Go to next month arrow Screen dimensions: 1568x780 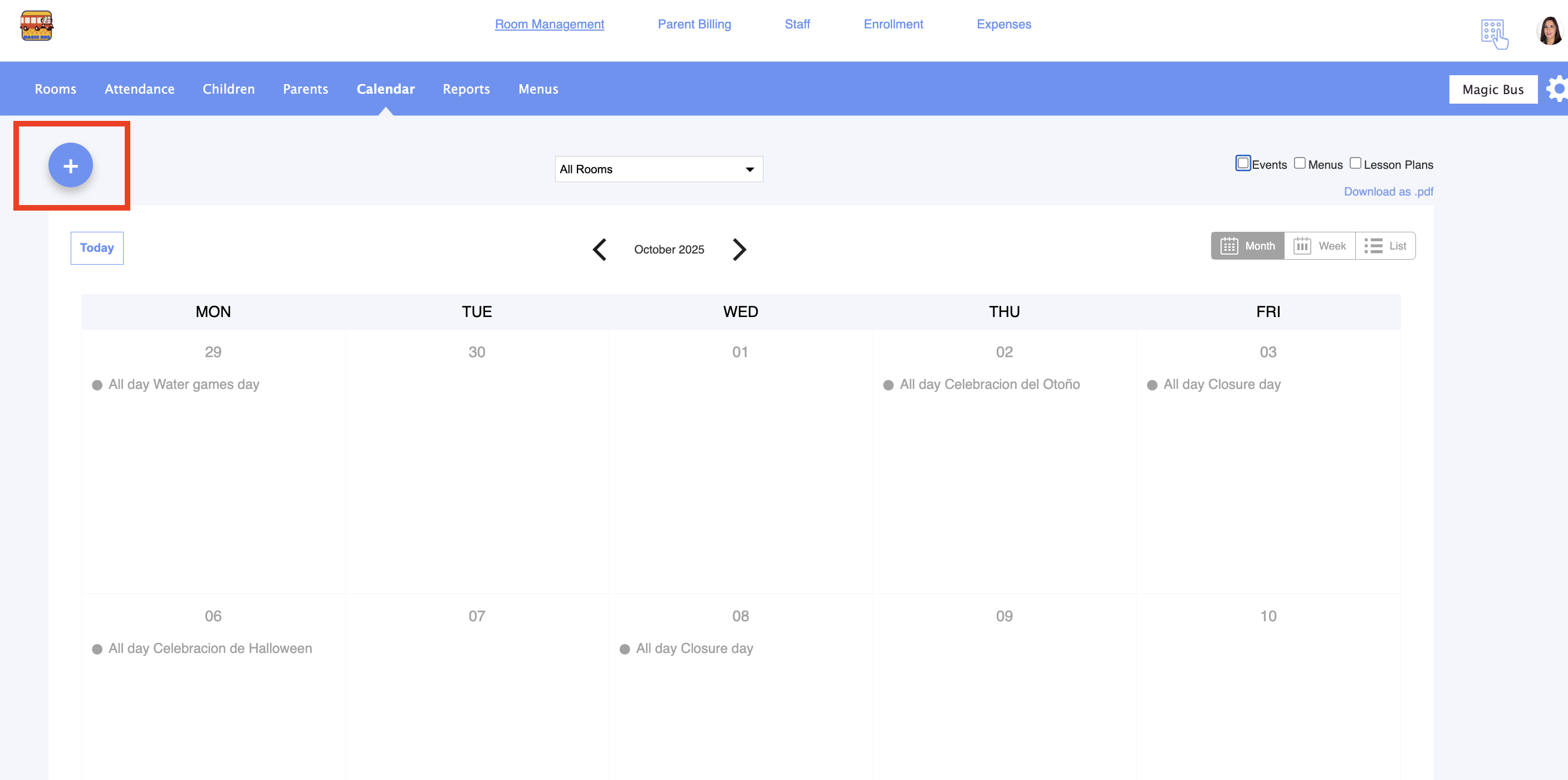point(739,249)
